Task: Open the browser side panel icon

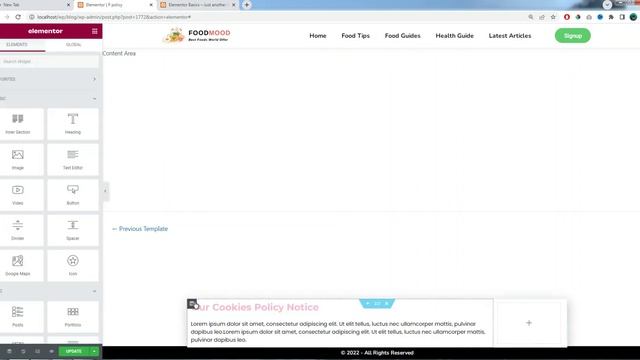Action: tap(622, 17)
